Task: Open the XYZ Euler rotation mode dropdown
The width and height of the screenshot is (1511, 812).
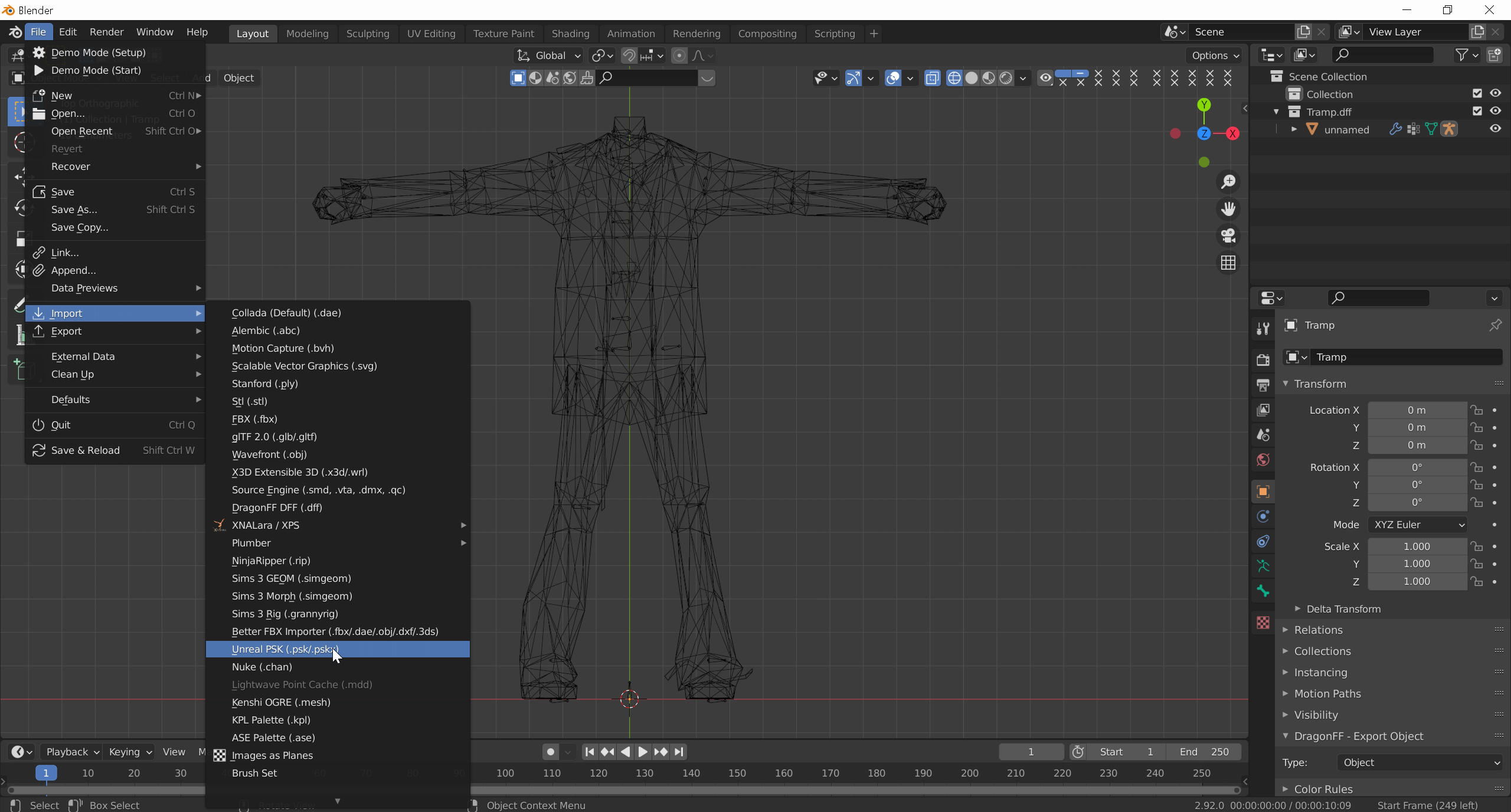Action: pos(1418,525)
